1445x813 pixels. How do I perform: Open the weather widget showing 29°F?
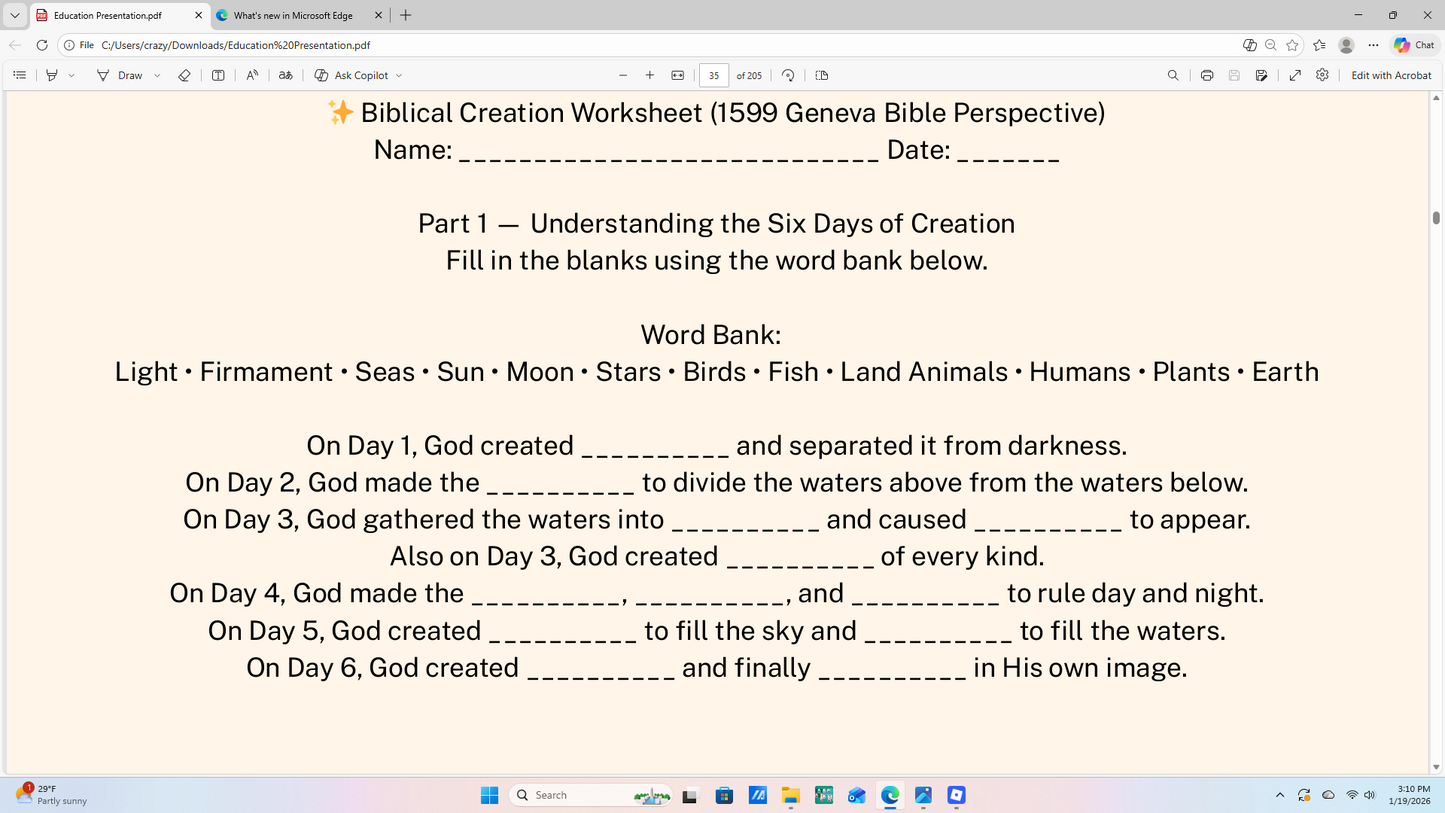[52, 795]
